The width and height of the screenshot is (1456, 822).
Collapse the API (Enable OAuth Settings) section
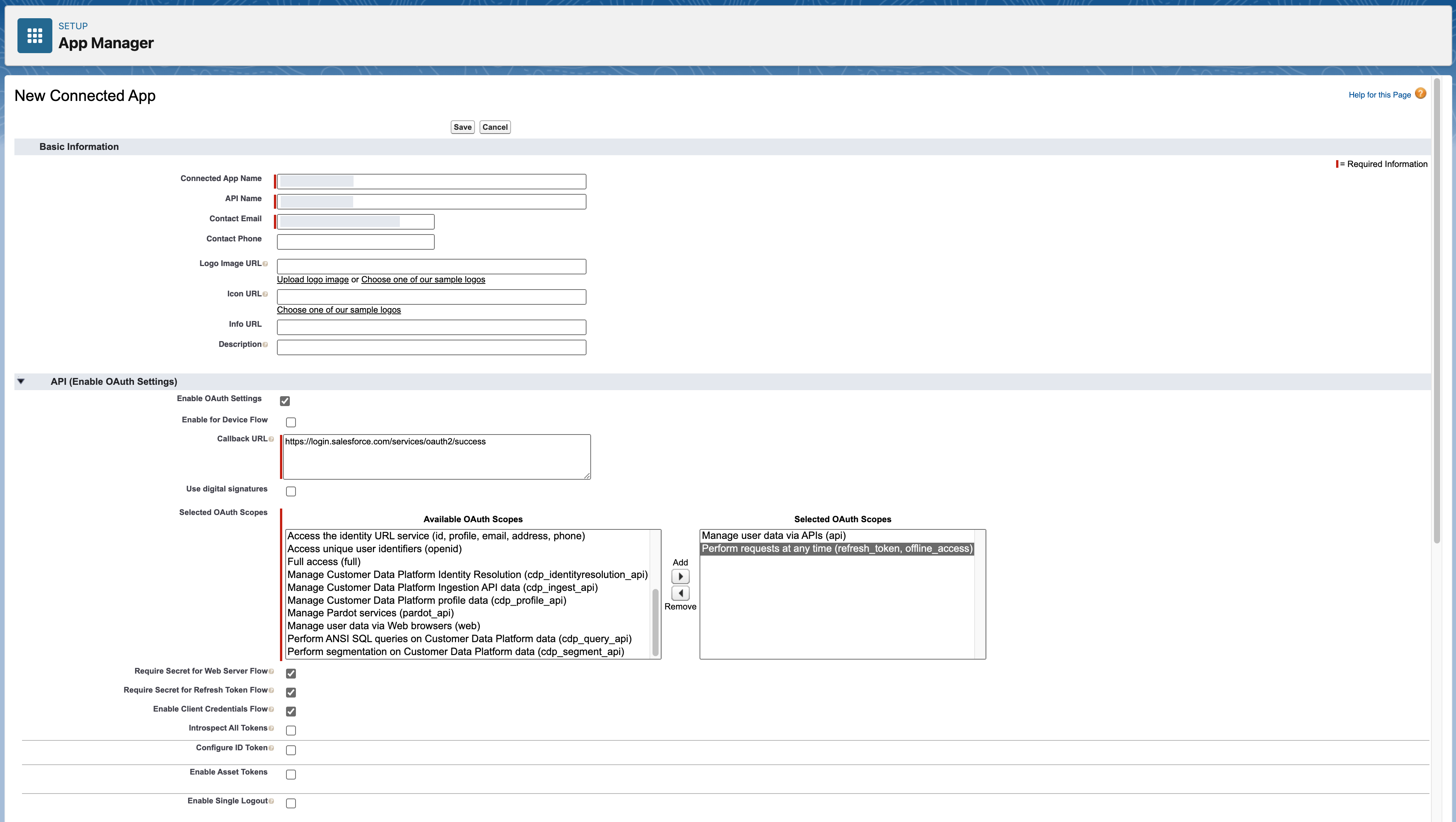(21, 382)
